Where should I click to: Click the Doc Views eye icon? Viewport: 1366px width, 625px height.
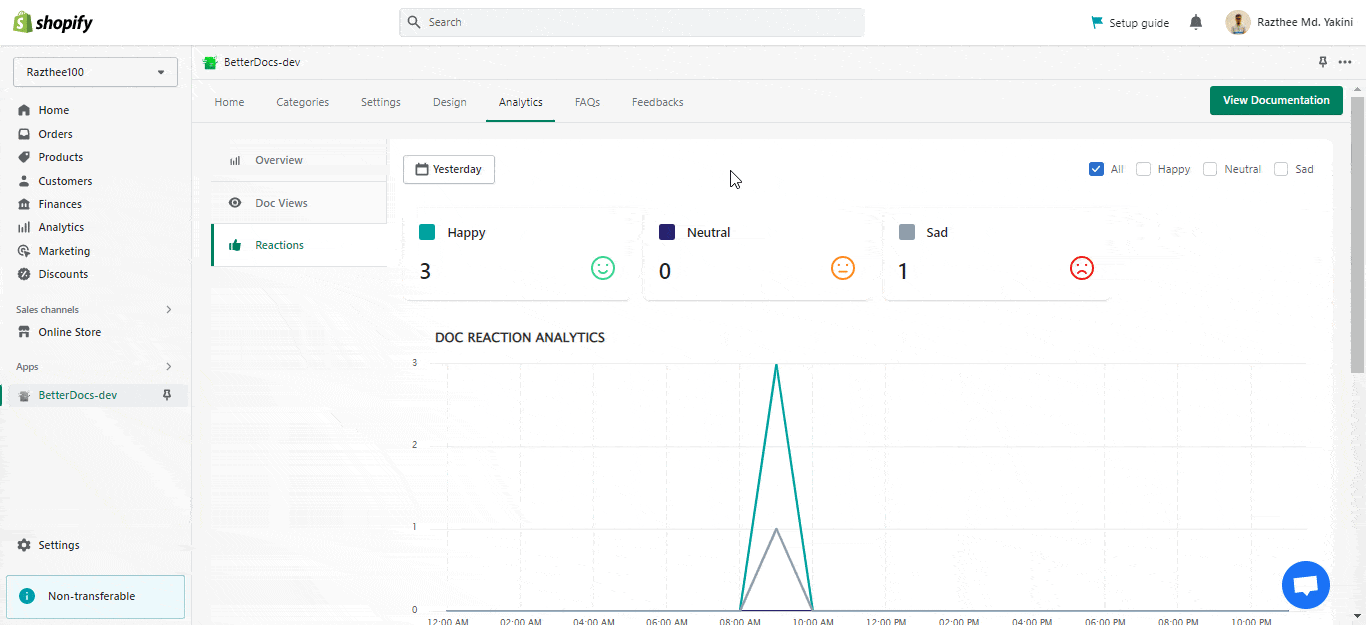(x=235, y=203)
